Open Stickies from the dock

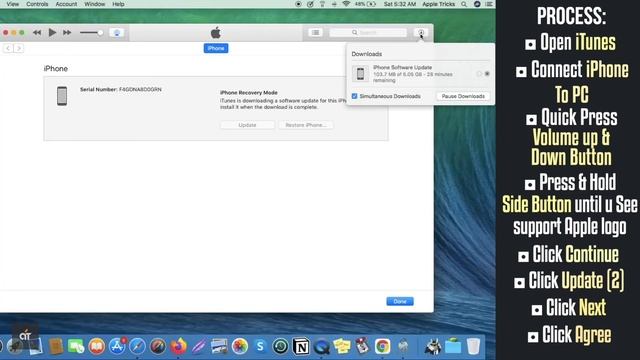click(x=342, y=346)
